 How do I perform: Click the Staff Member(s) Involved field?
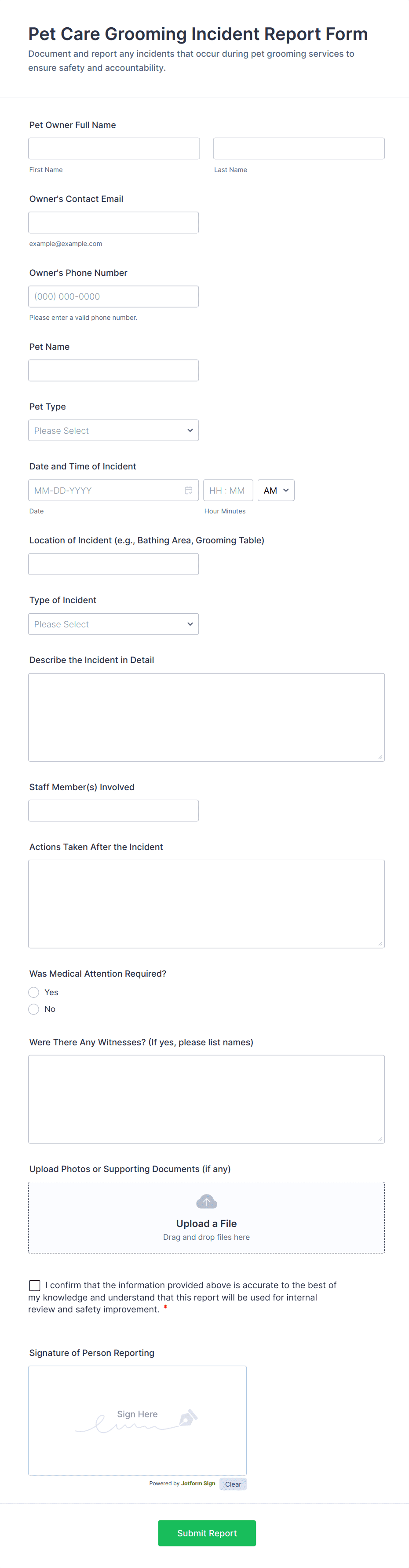coord(113,811)
